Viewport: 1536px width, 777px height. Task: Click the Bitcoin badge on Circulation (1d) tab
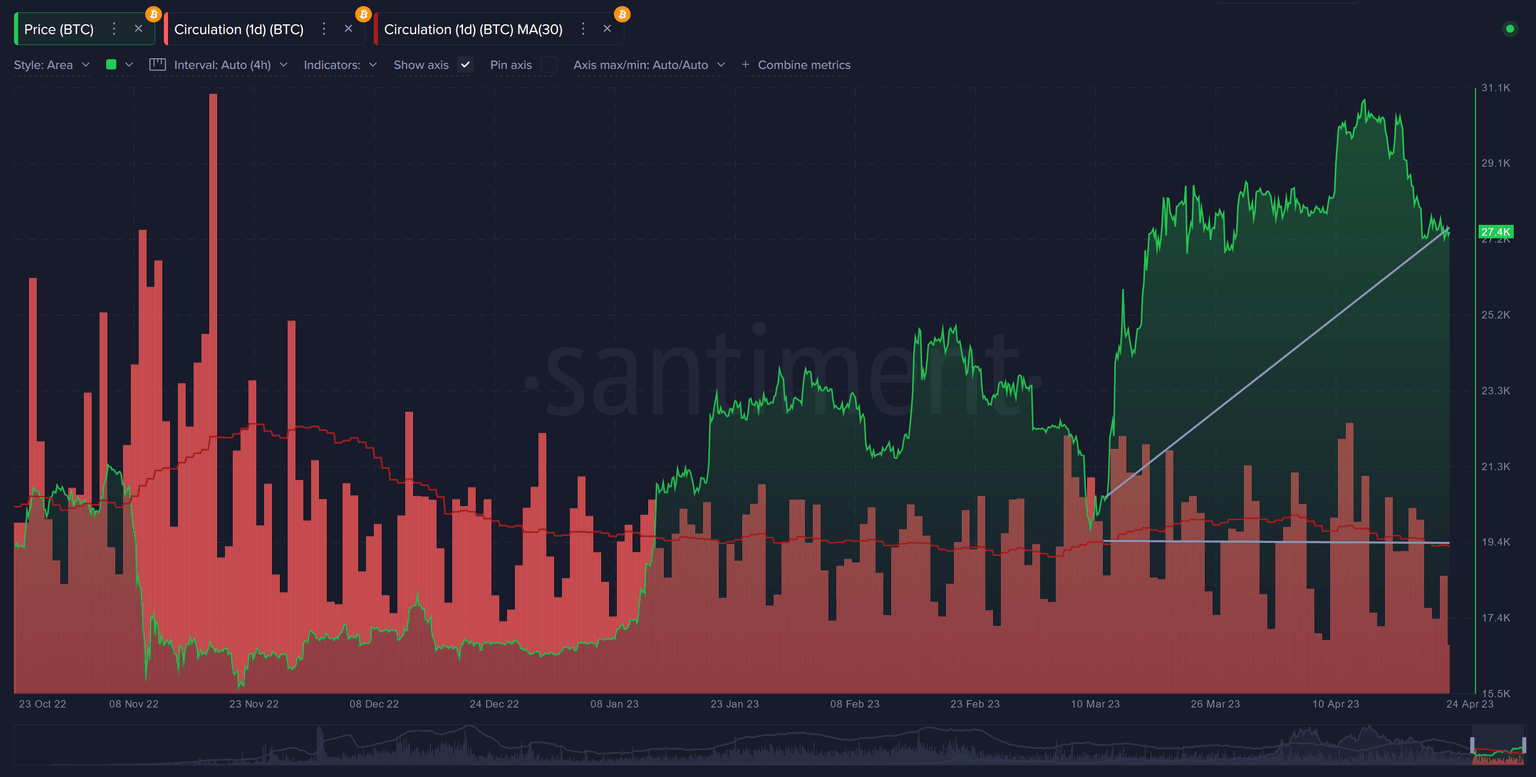[x=362, y=14]
